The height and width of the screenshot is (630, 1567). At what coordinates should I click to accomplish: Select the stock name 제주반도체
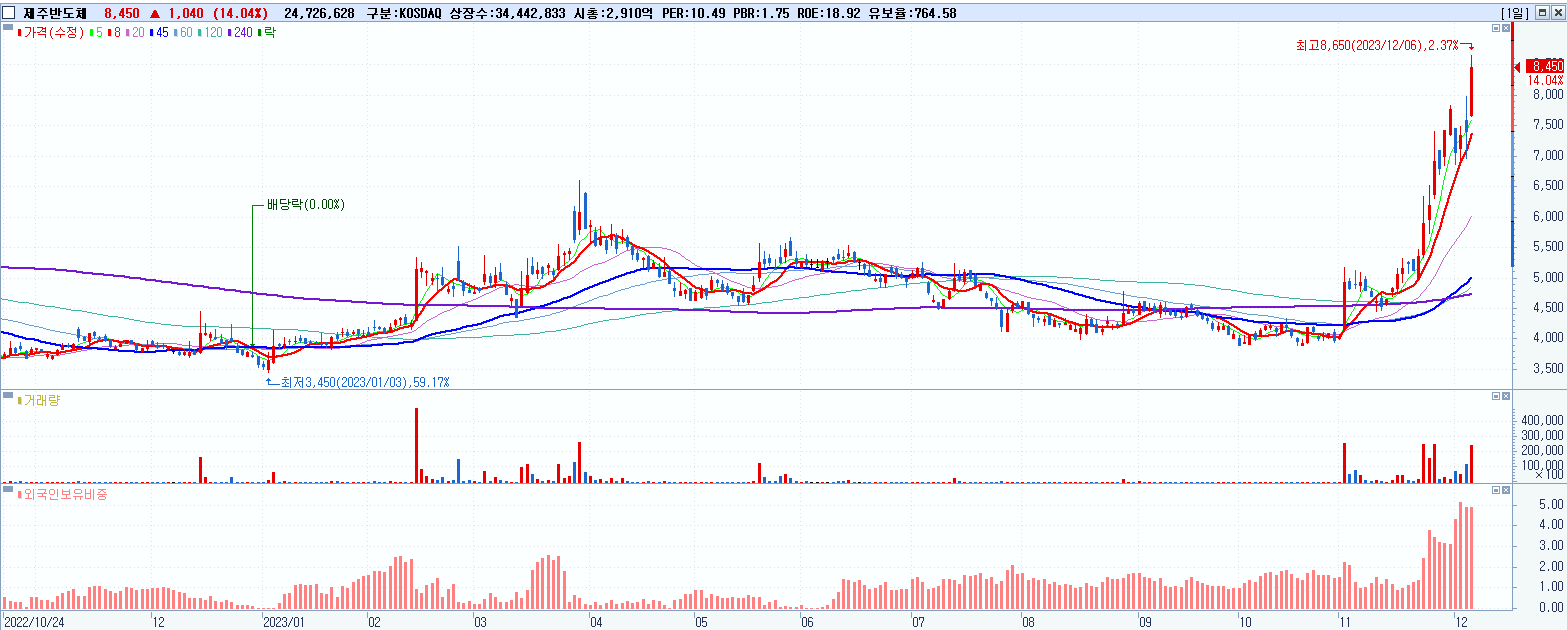click(x=57, y=13)
